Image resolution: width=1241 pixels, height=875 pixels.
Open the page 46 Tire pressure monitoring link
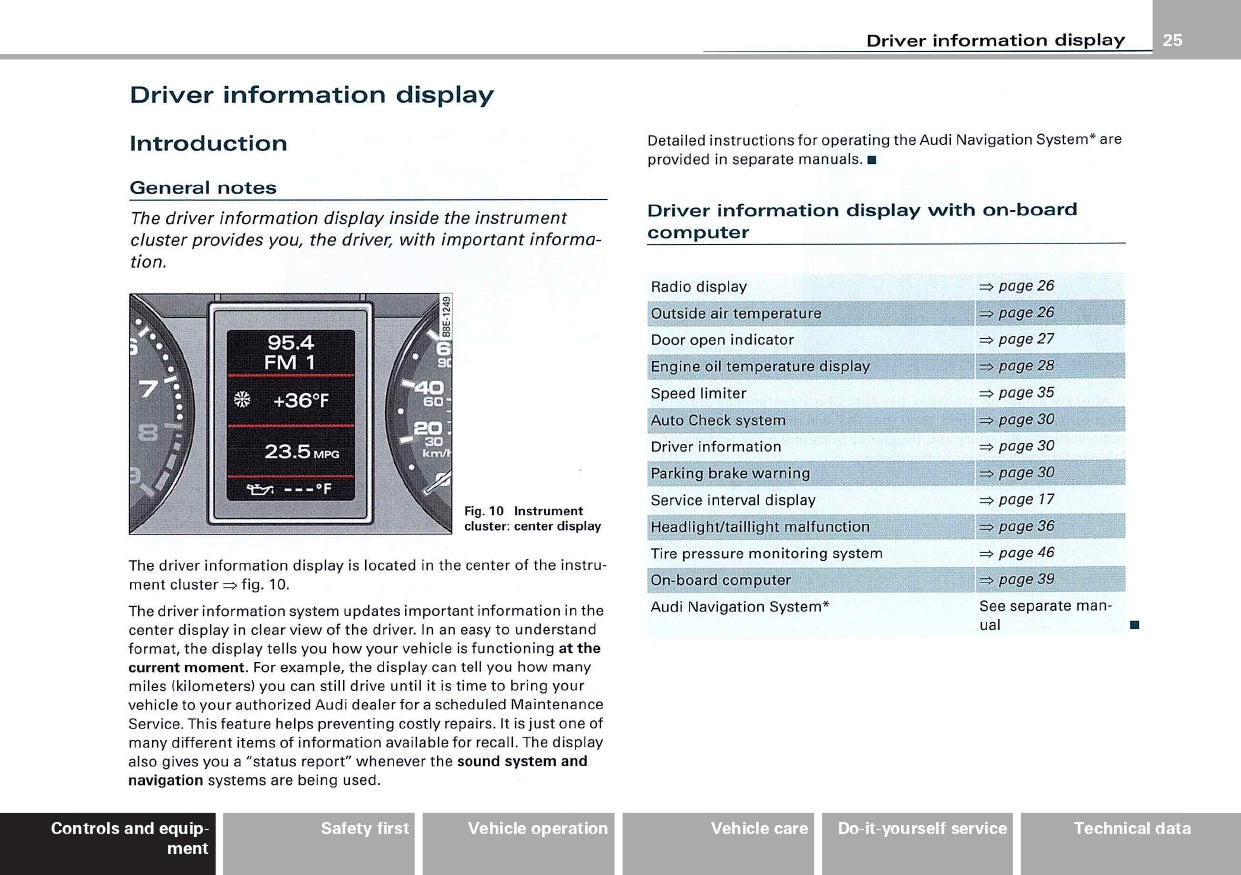[x=1016, y=553]
